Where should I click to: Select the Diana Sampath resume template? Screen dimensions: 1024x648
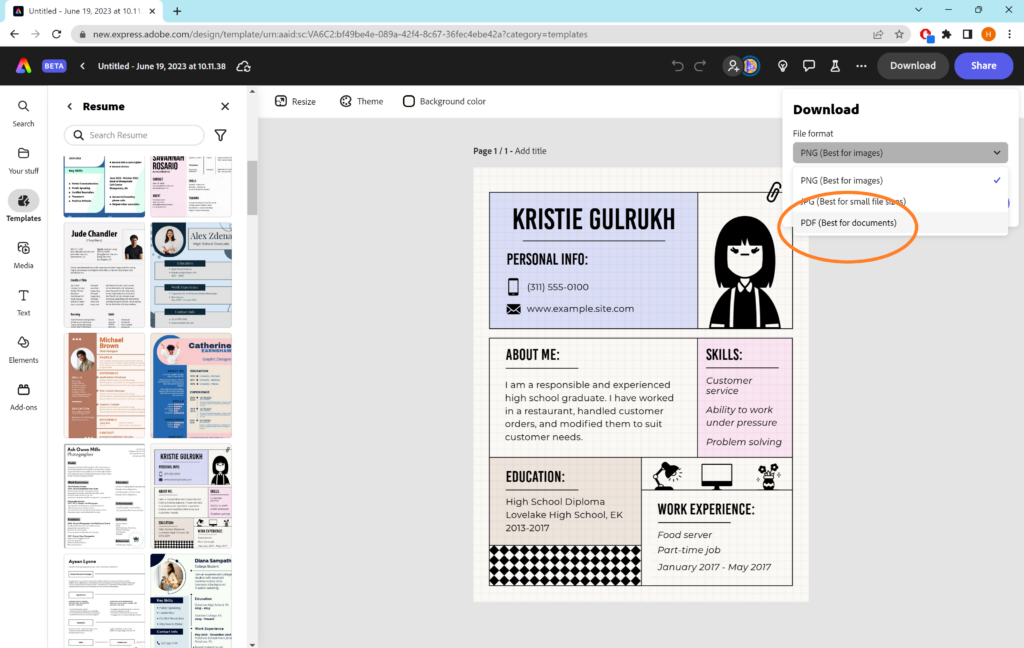point(191,601)
